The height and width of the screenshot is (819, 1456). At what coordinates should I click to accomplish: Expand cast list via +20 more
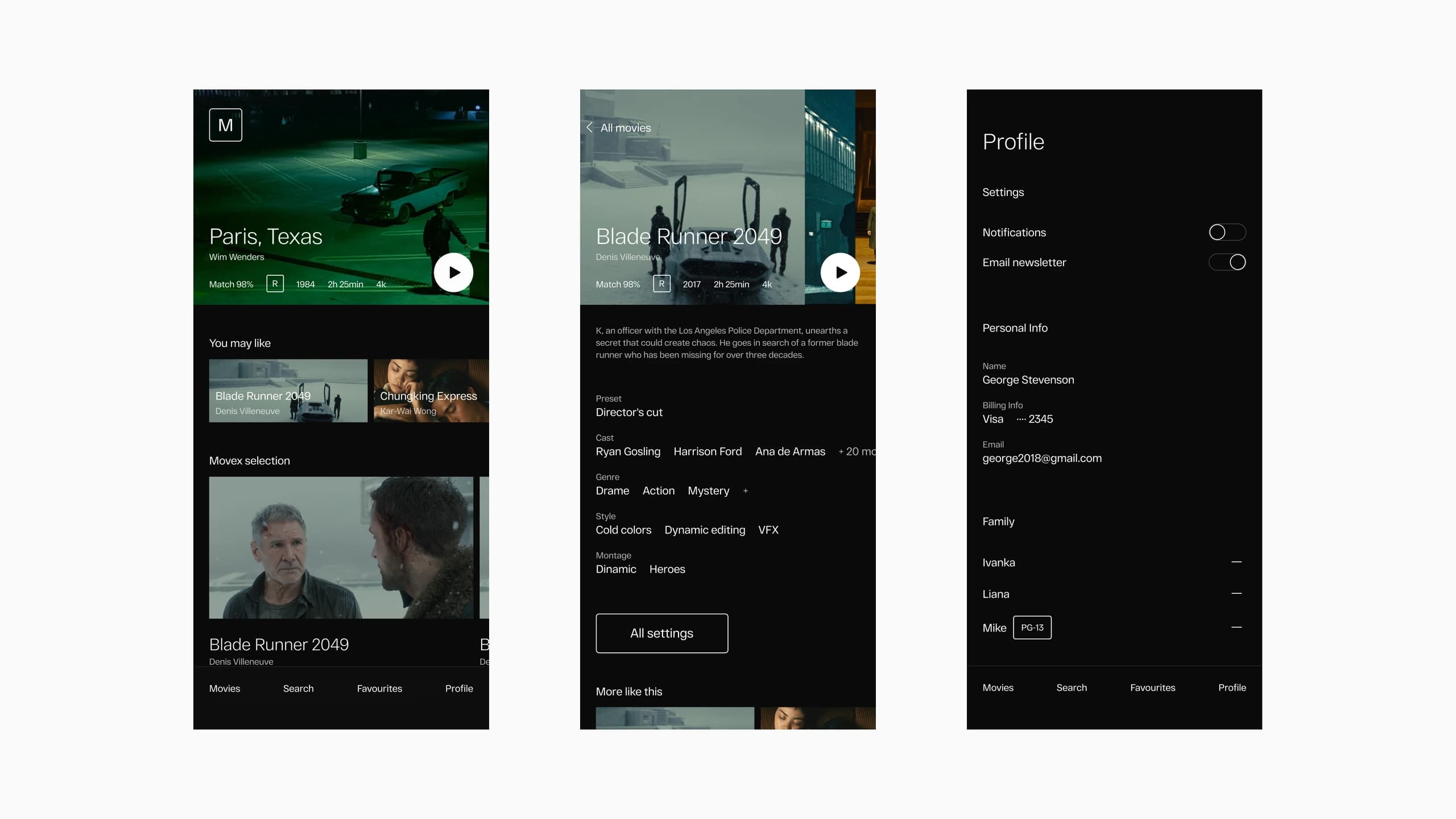857,452
